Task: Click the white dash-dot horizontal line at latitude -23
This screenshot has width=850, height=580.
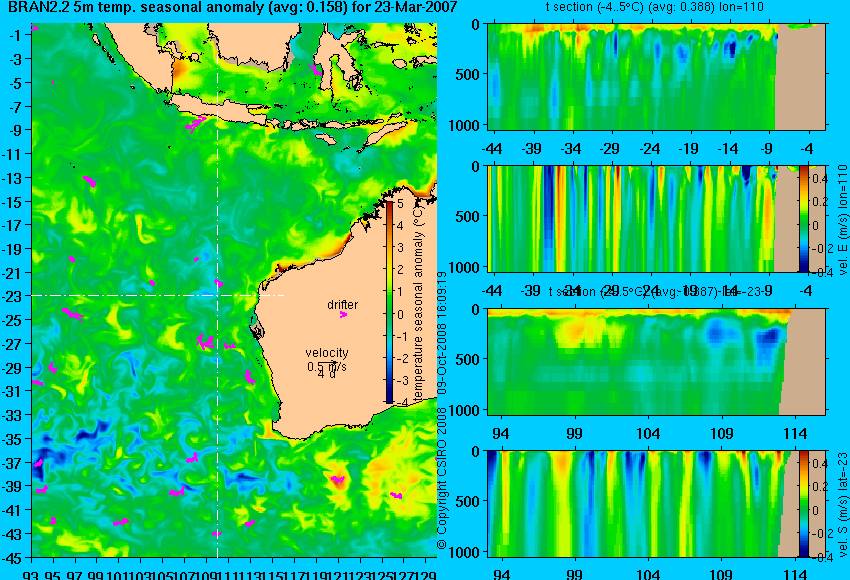Action: (158, 295)
